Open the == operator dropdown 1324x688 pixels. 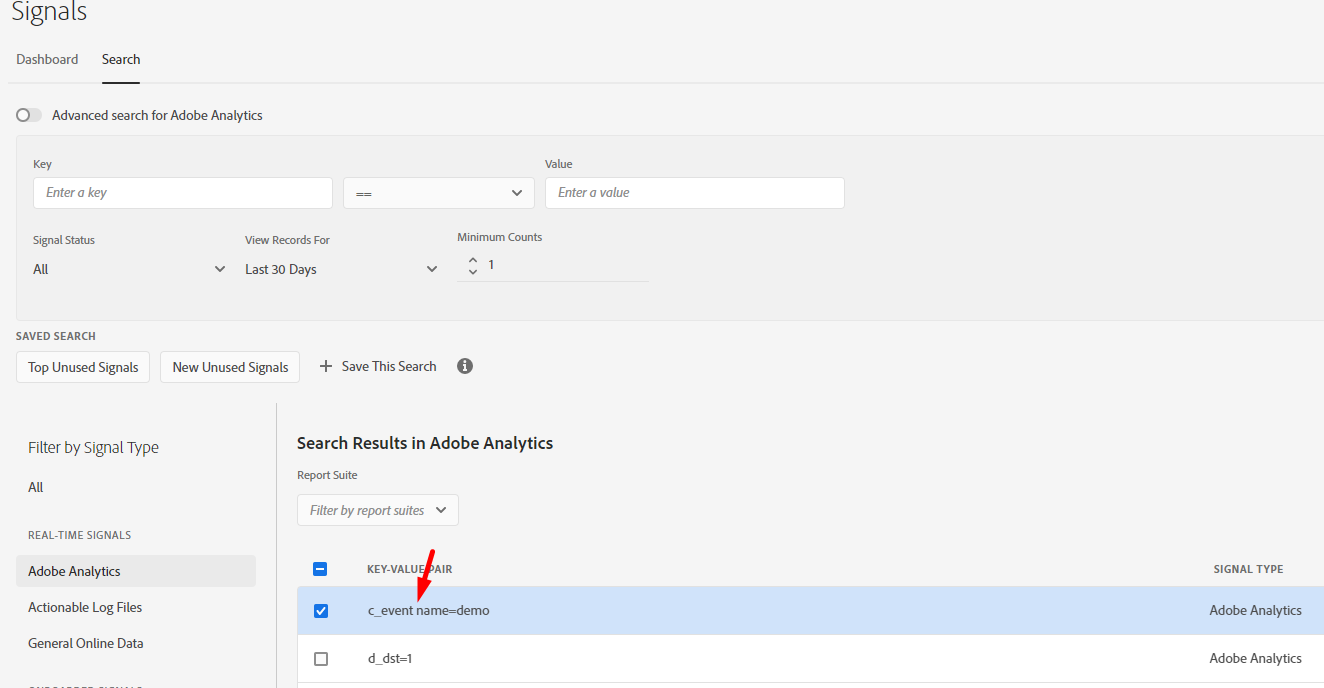439,193
